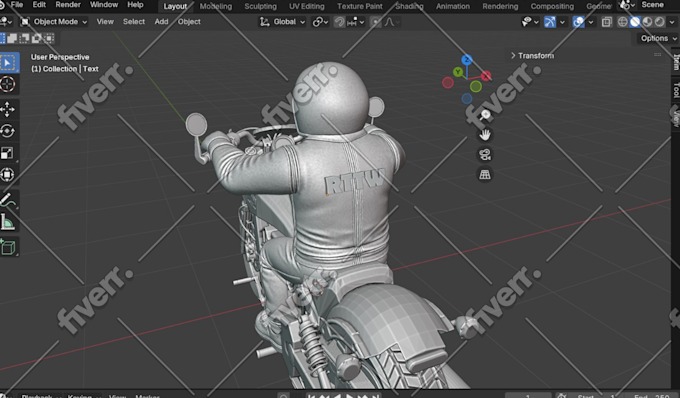The image size is (680, 398).
Task: Switch to the Texture Paint workspace tab
Action: click(x=360, y=7)
